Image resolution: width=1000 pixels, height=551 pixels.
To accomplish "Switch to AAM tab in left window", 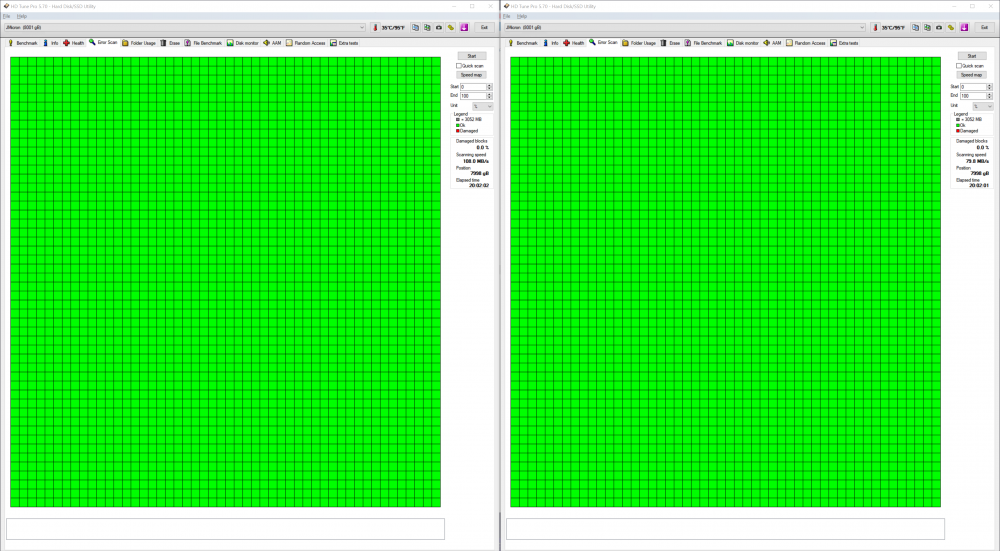I will pos(272,43).
